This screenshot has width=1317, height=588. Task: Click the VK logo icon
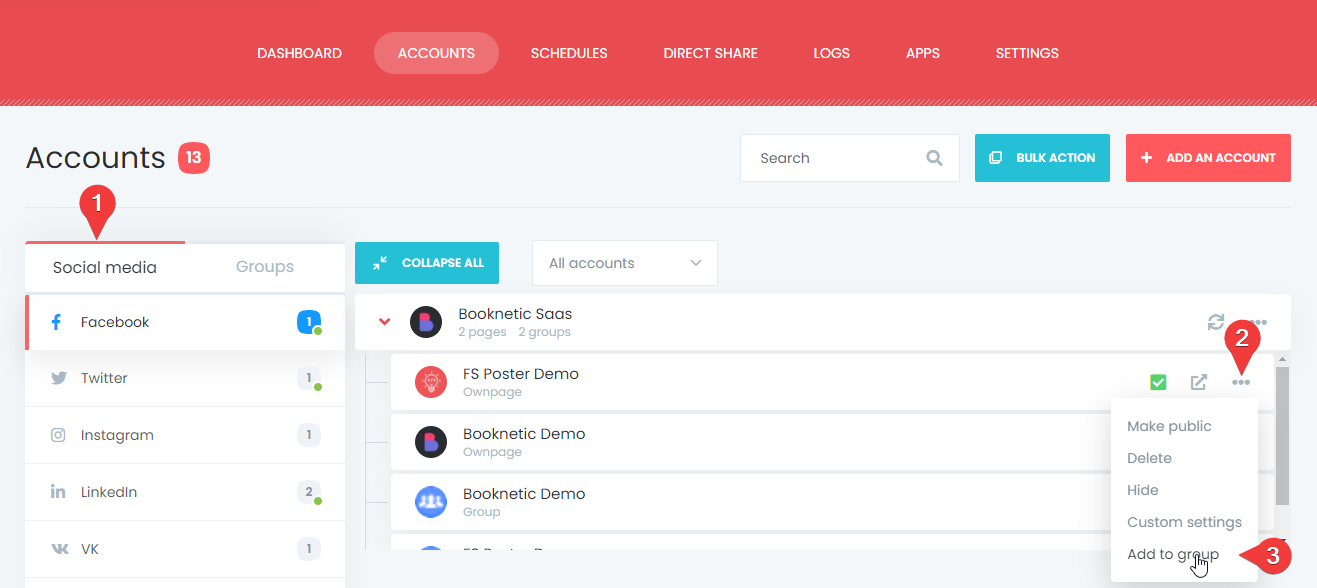(x=60, y=549)
